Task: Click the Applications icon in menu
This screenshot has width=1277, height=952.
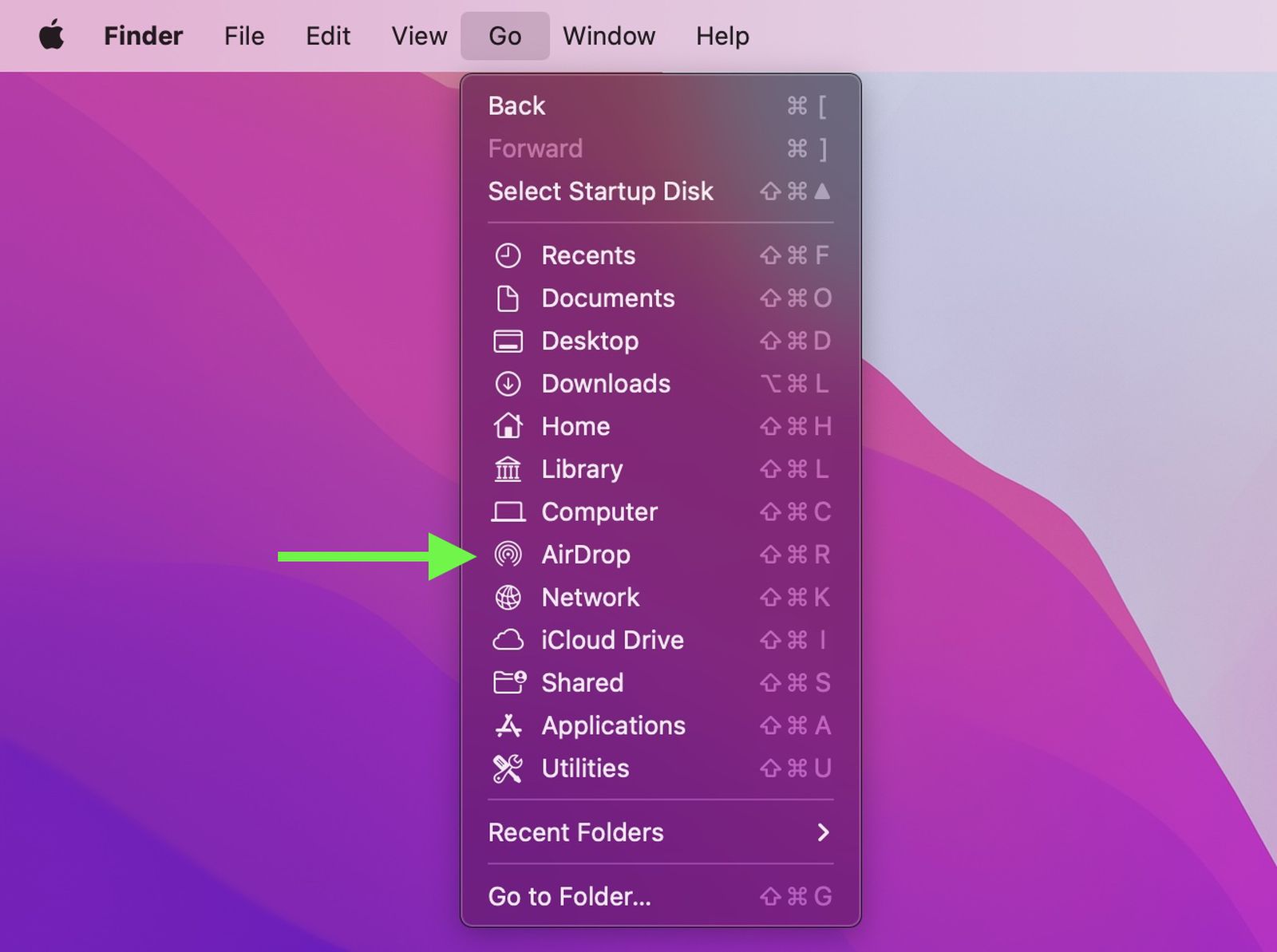Action: pyautogui.click(x=508, y=725)
